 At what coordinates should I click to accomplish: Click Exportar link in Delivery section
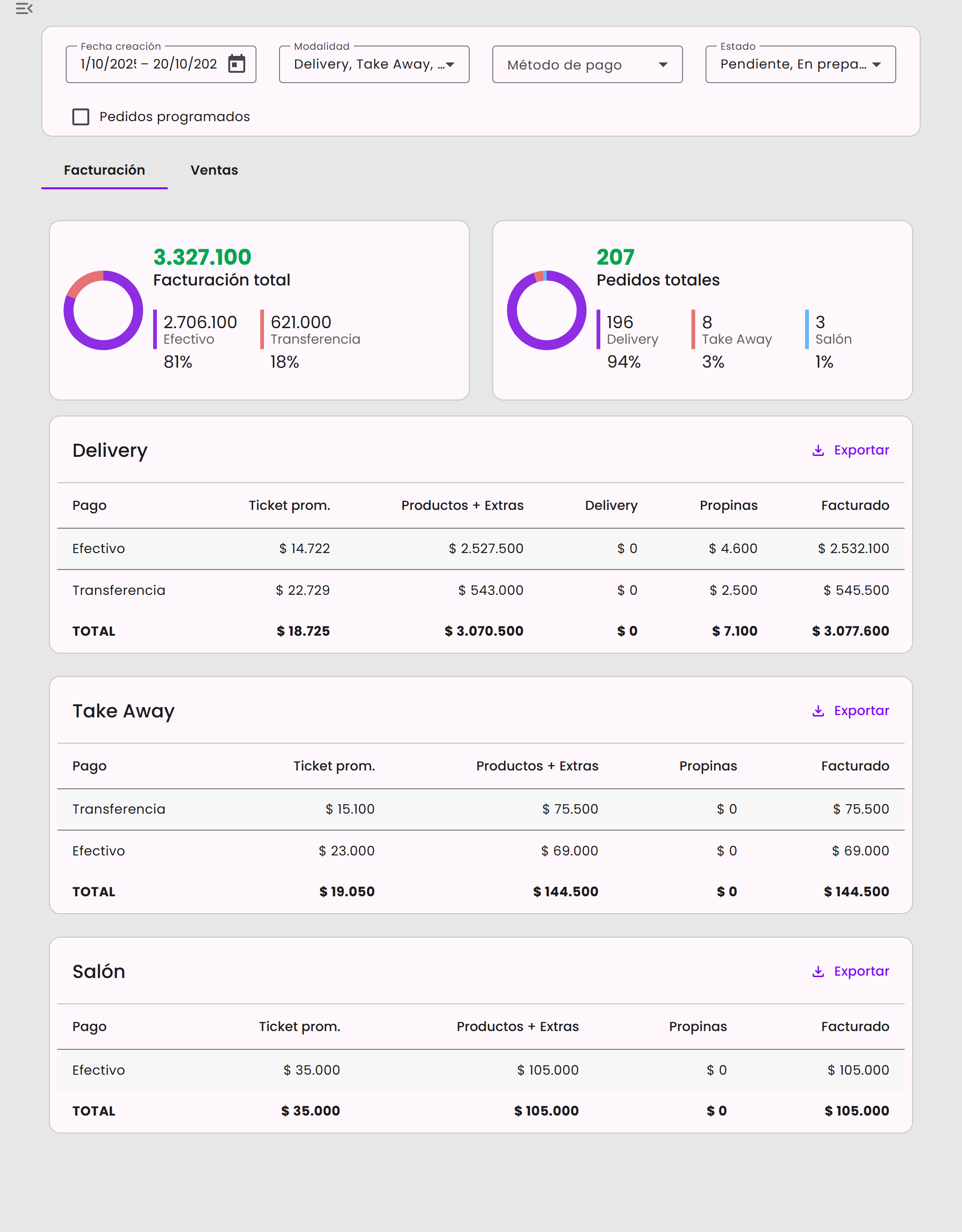[861, 450]
